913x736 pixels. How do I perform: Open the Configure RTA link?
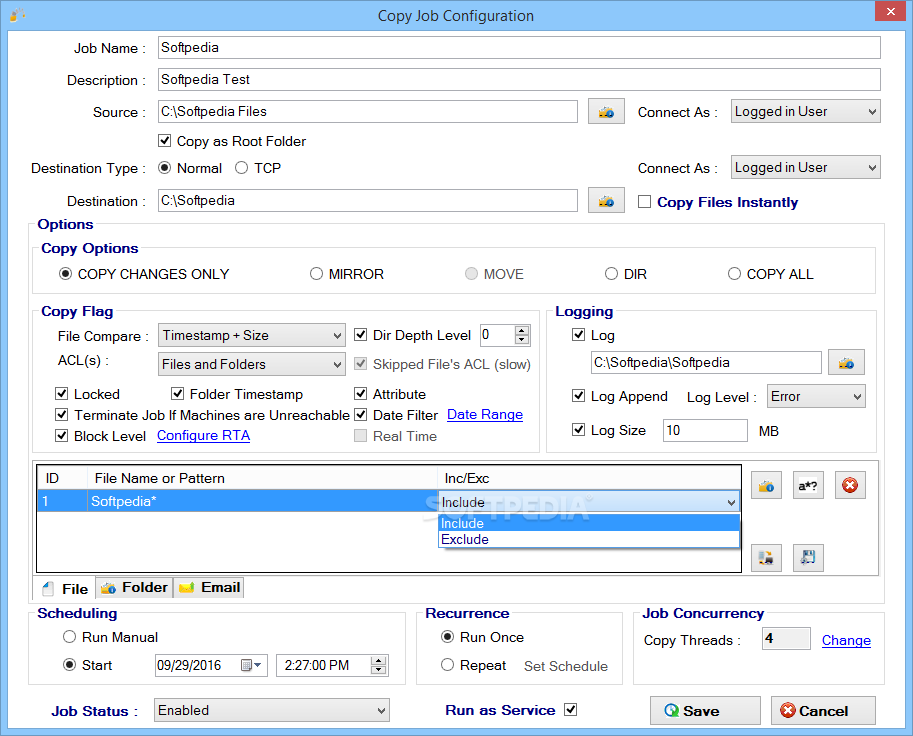pos(203,436)
